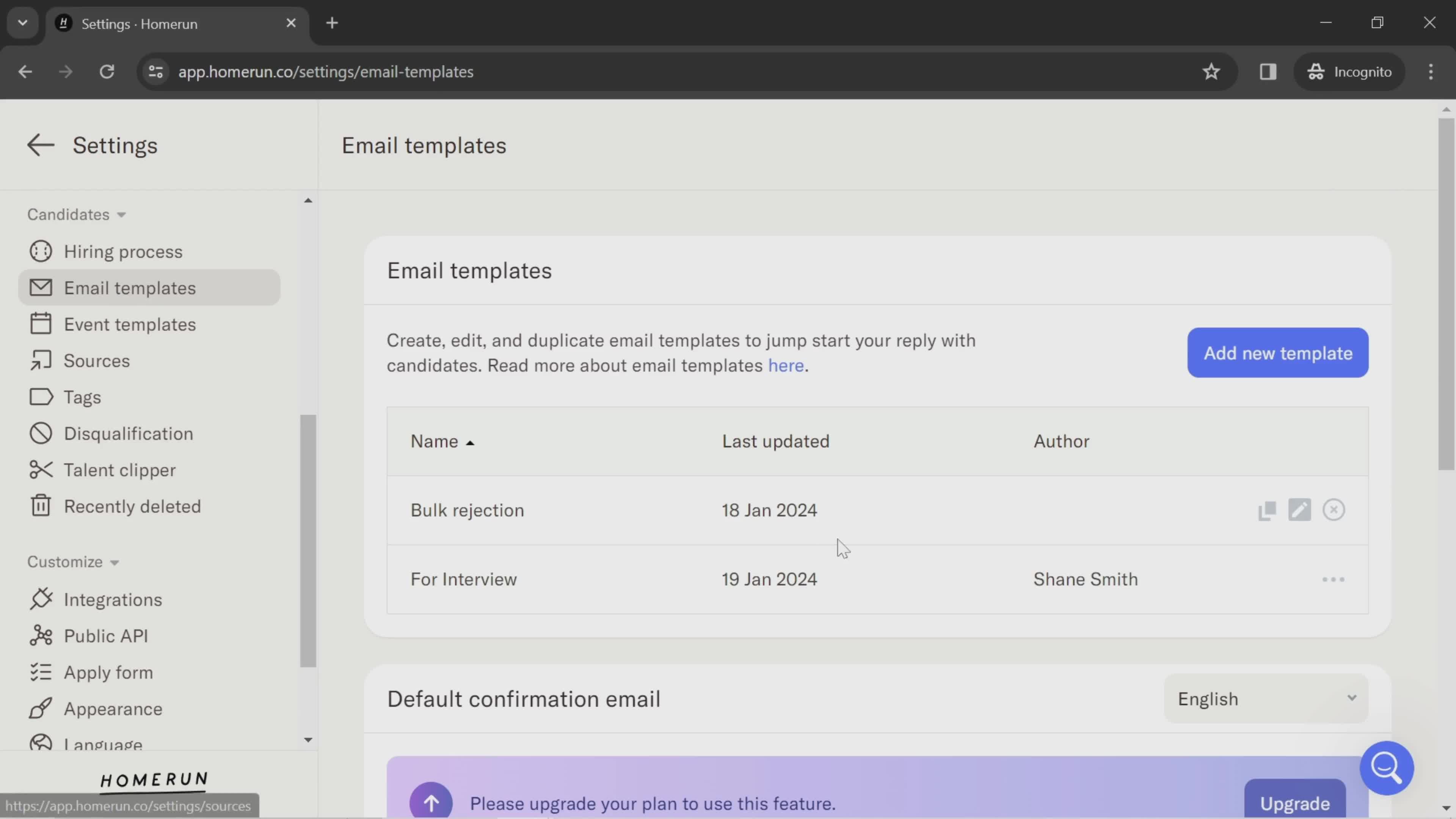1456x819 pixels.
Task: Click the 18 Jan 2024 date
Action: point(769,510)
